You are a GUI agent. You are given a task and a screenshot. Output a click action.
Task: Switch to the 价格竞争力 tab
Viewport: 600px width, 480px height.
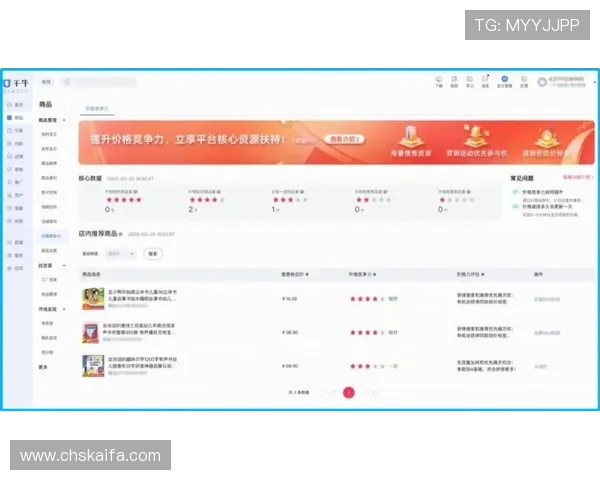coord(97,109)
